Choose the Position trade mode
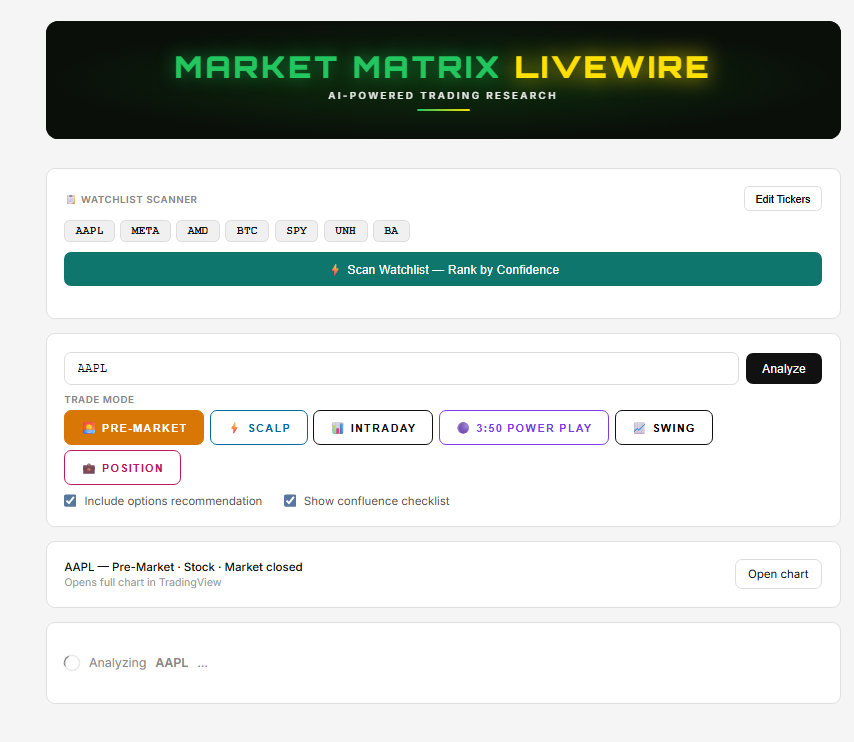854x742 pixels. pos(123,467)
